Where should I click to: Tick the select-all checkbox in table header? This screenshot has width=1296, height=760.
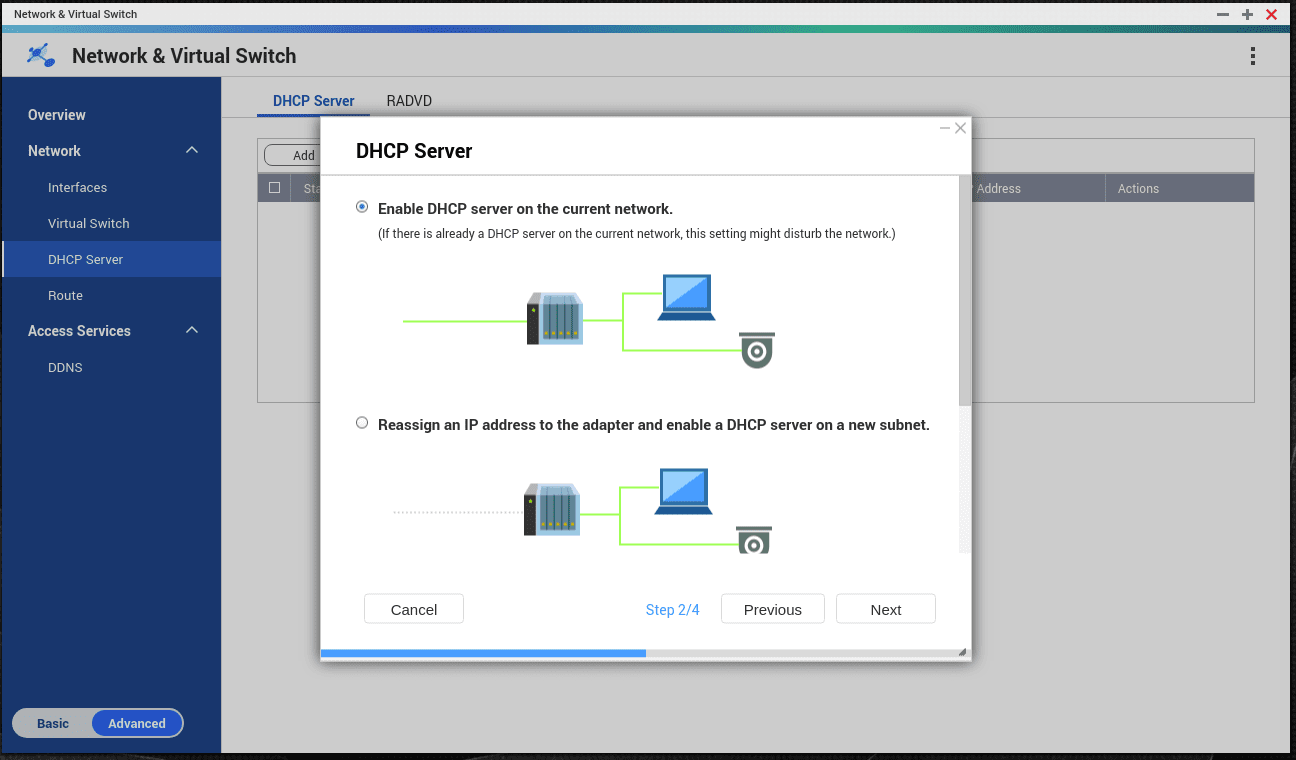click(275, 188)
